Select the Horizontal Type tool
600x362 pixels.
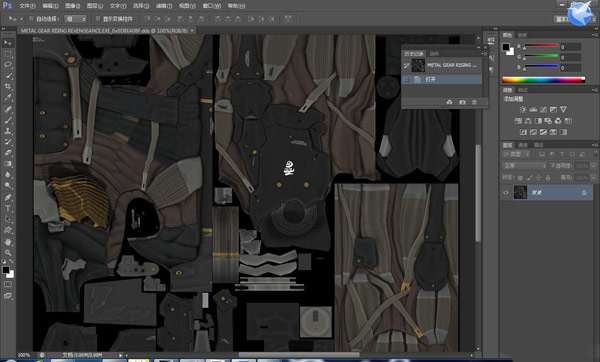8,209
